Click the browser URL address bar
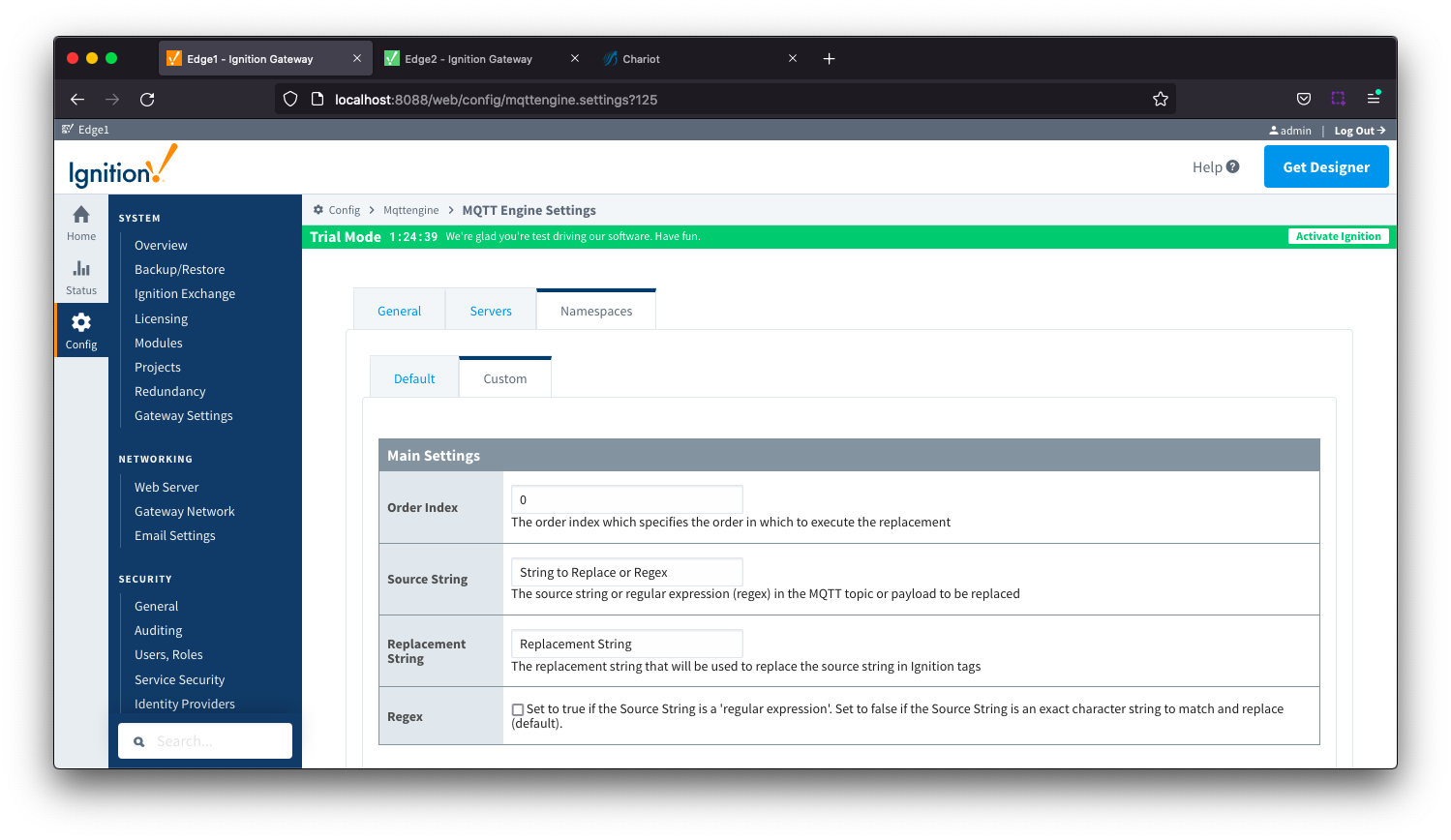The height and width of the screenshot is (840, 1451). (x=726, y=99)
